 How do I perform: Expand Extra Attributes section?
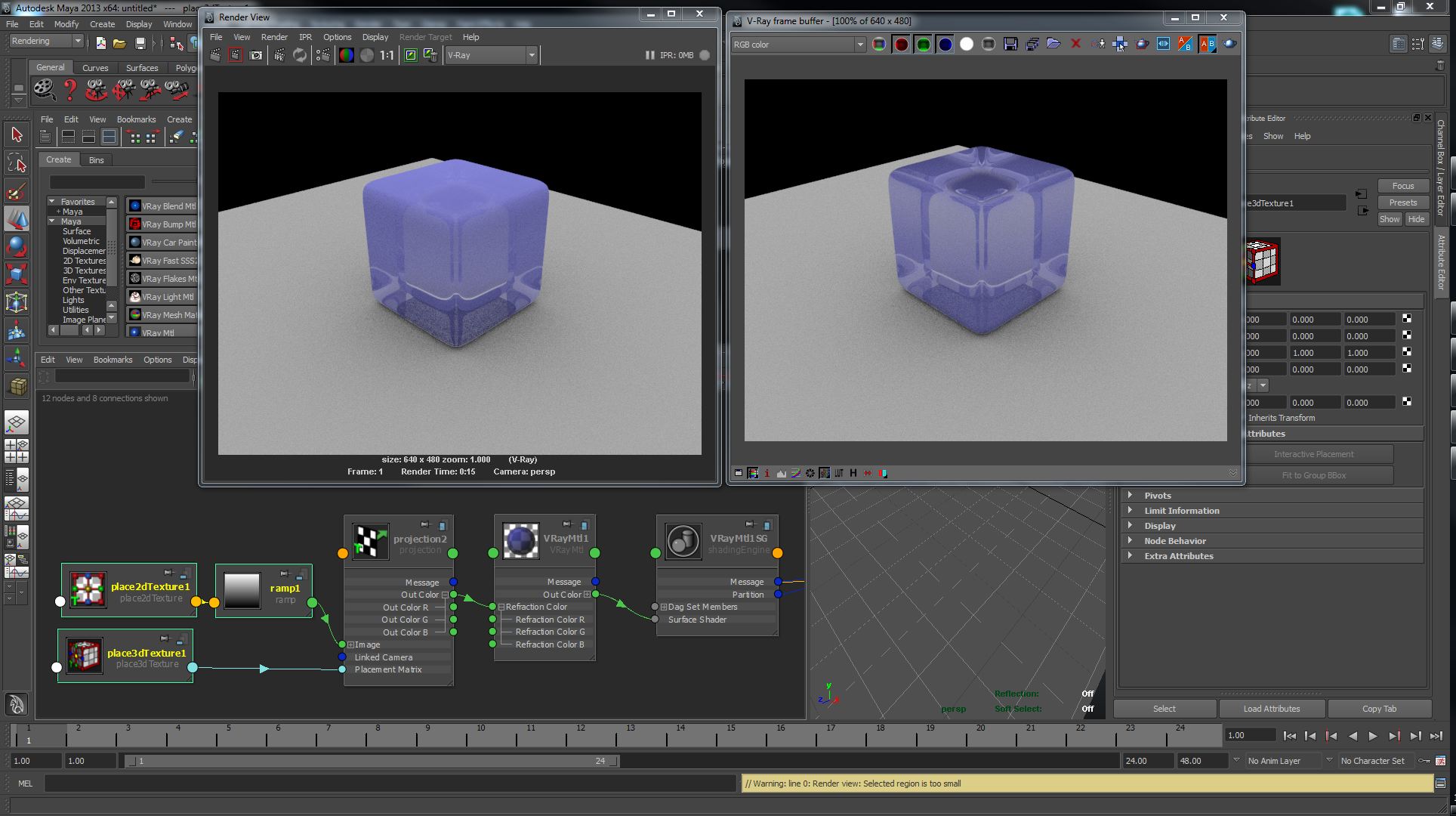coord(1130,556)
